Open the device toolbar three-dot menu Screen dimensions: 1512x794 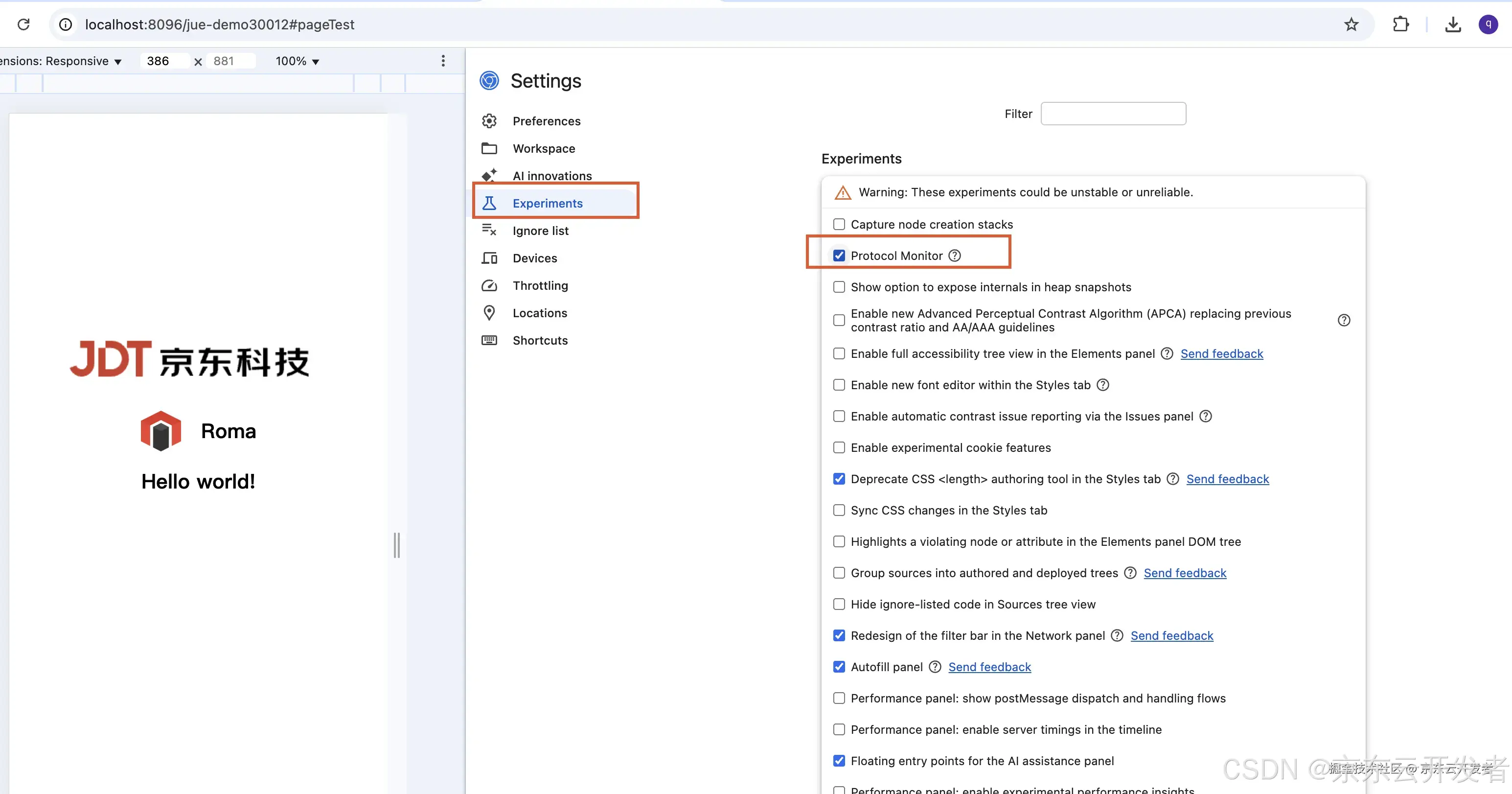443,61
